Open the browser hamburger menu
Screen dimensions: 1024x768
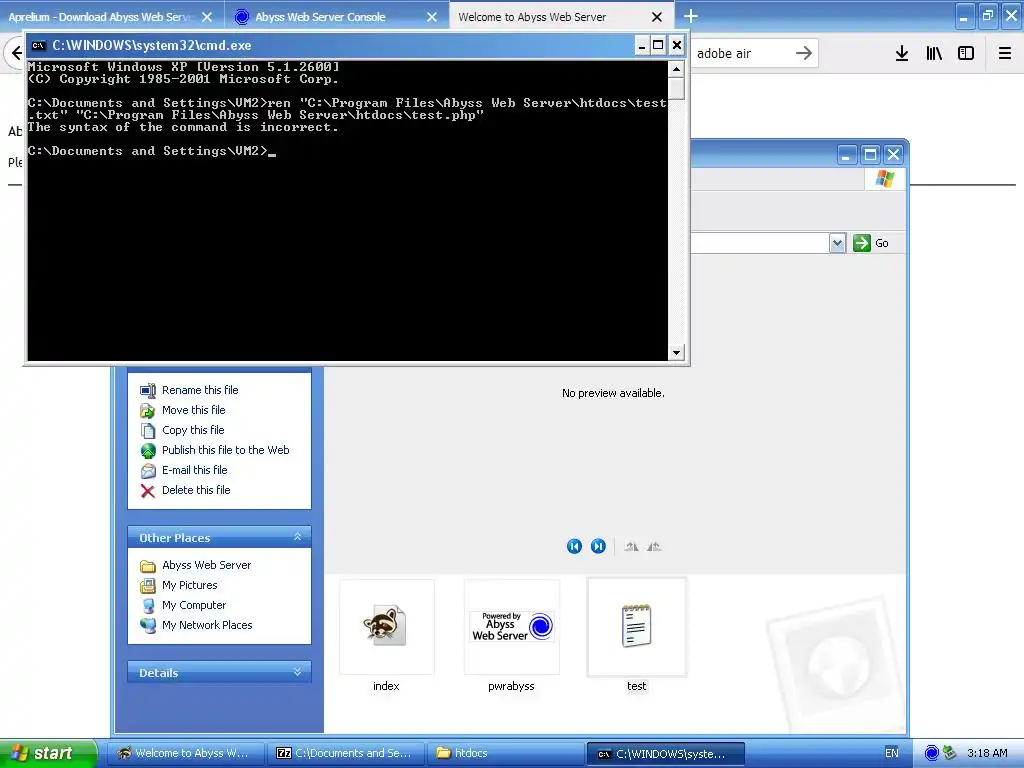pyautogui.click(x=1005, y=54)
